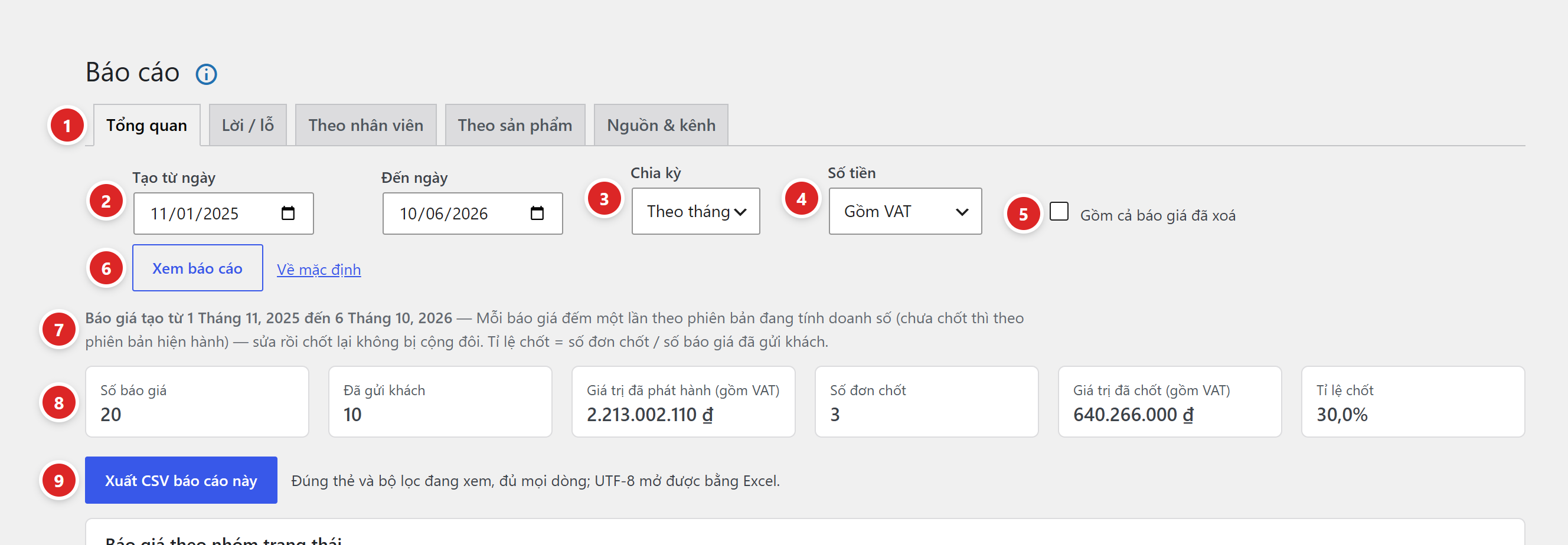This screenshot has width=1568, height=545.
Task: Click the Số đơn chốt value 3
Action: [835, 415]
